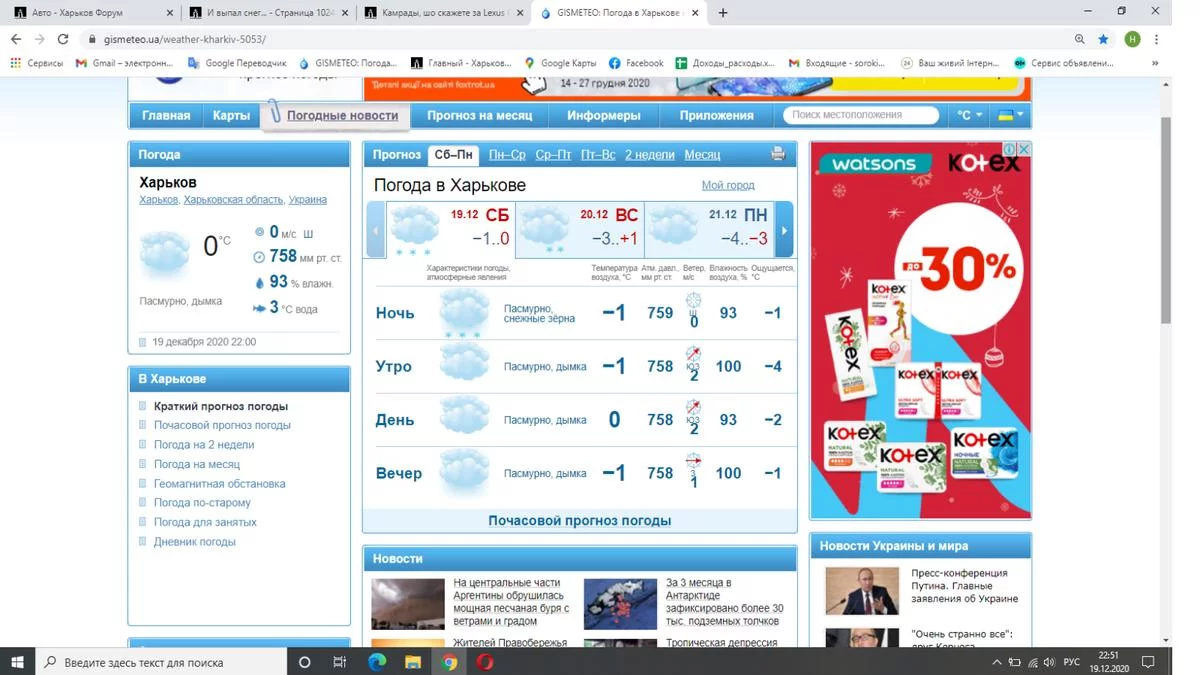Open Прогноз на месяц menu item
Viewport: 1200px width, 675px height.
pos(480,115)
